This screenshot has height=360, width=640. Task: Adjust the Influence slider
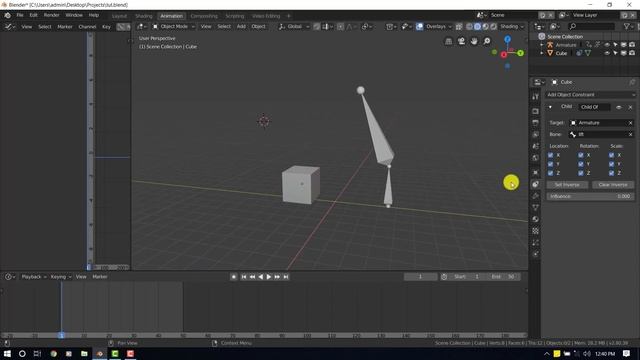(x=590, y=196)
